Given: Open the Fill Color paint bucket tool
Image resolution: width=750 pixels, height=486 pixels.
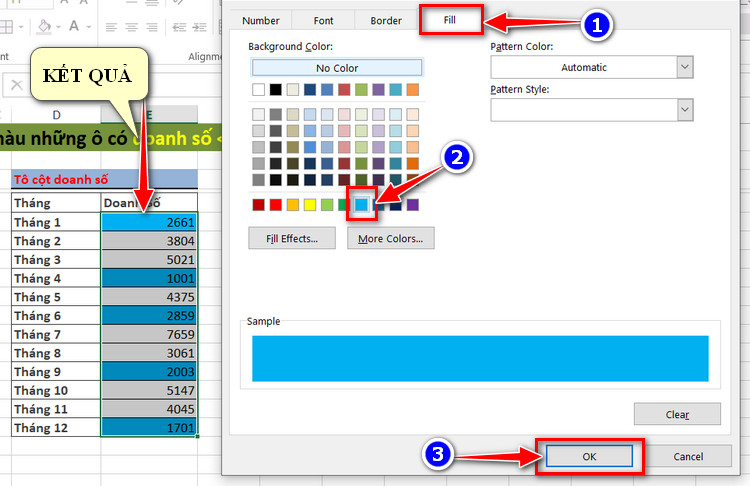Looking at the screenshot, I should tap(44, 26).
